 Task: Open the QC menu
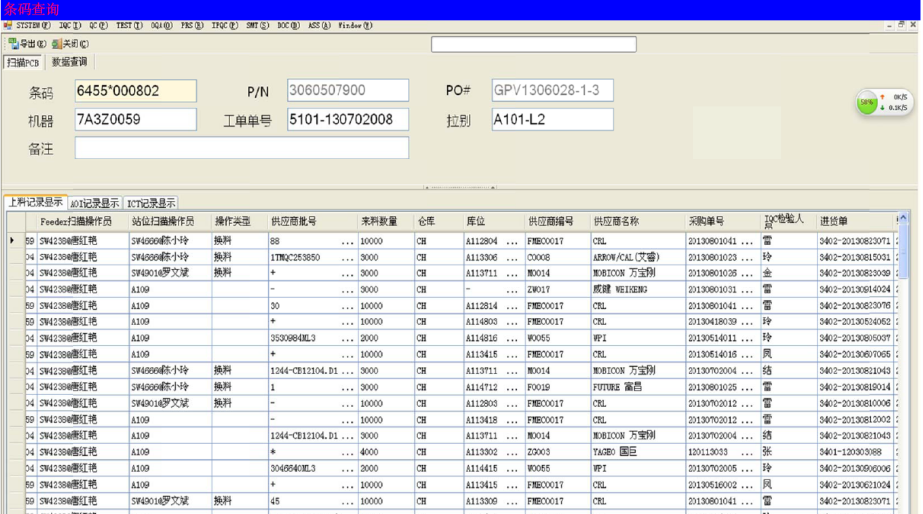click(x=98, y=25)
